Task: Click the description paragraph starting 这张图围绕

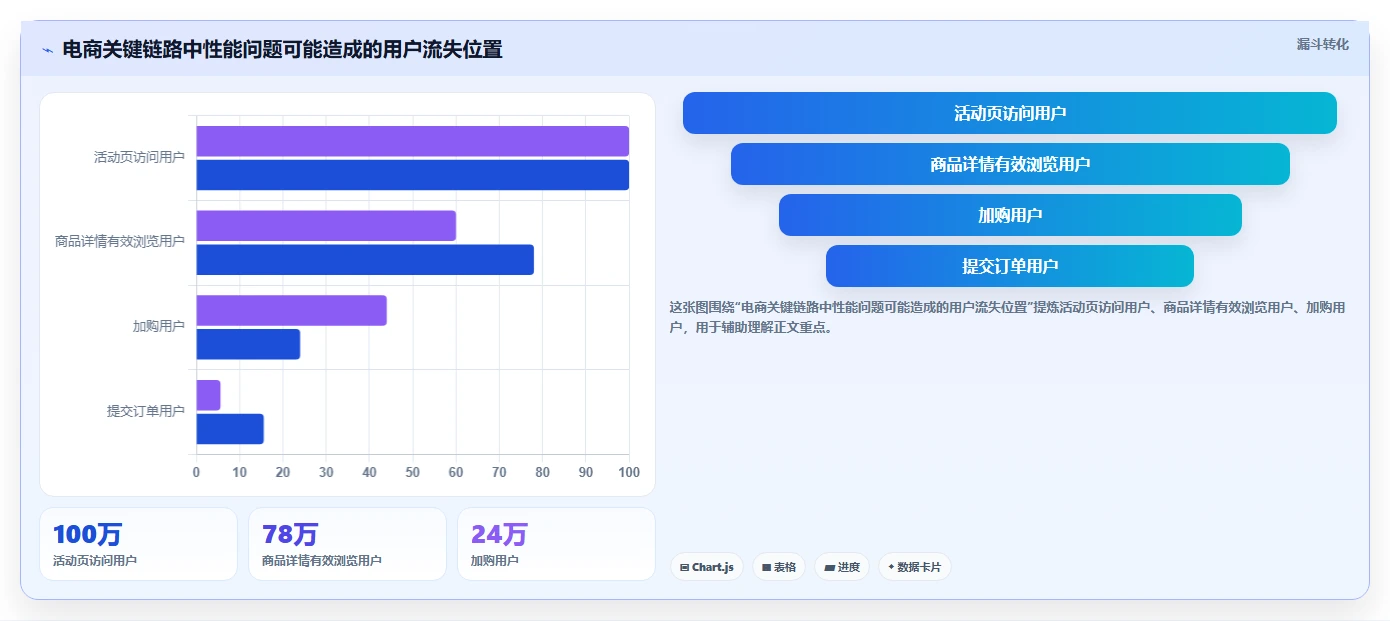Action: point(1007,317)
